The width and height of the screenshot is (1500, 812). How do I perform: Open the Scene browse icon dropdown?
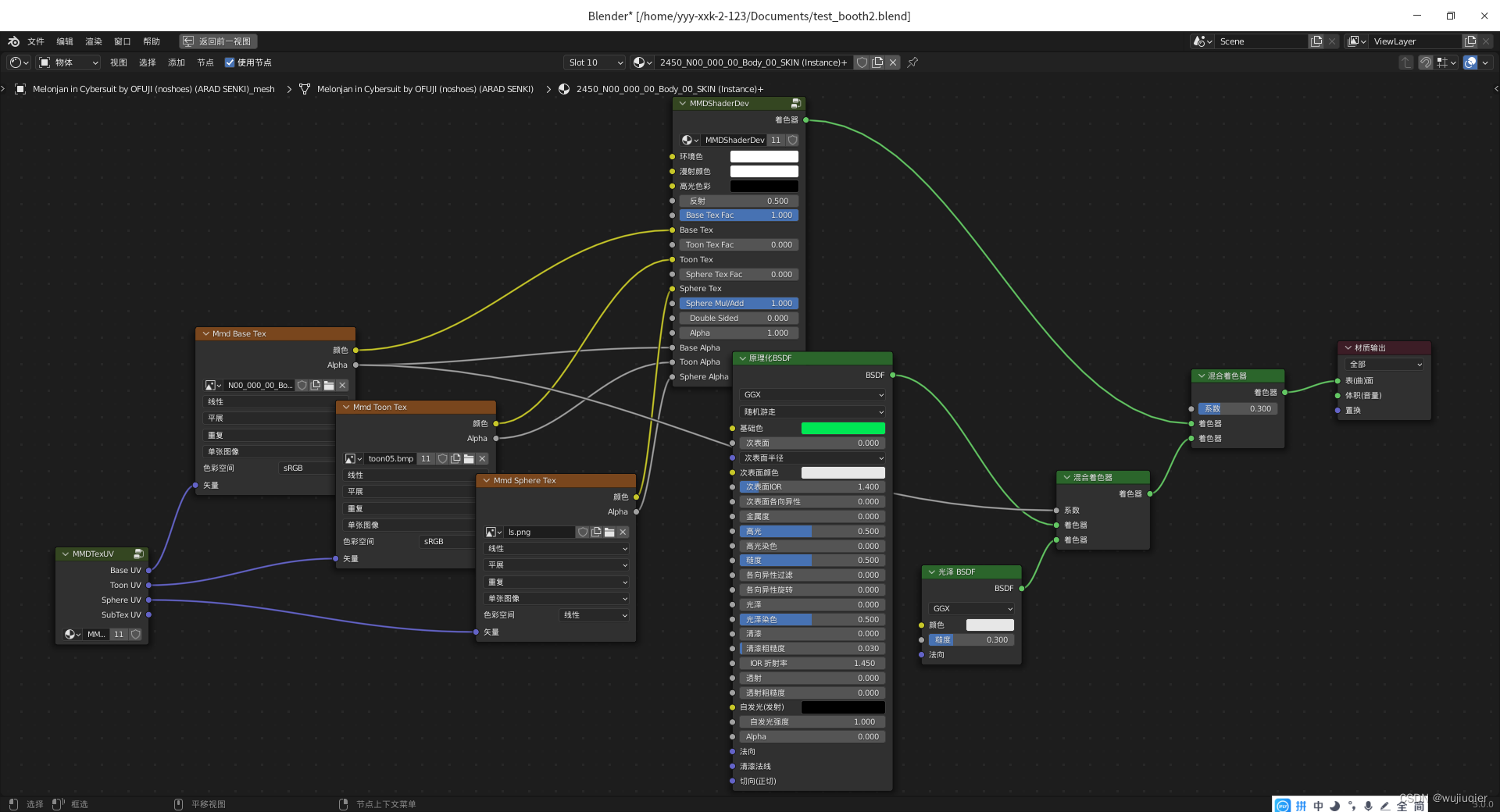pos(1202,41)
